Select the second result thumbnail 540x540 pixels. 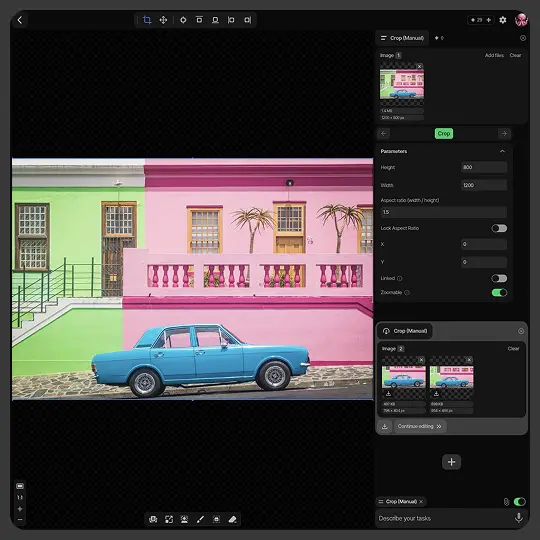click(x=451, y=377)
